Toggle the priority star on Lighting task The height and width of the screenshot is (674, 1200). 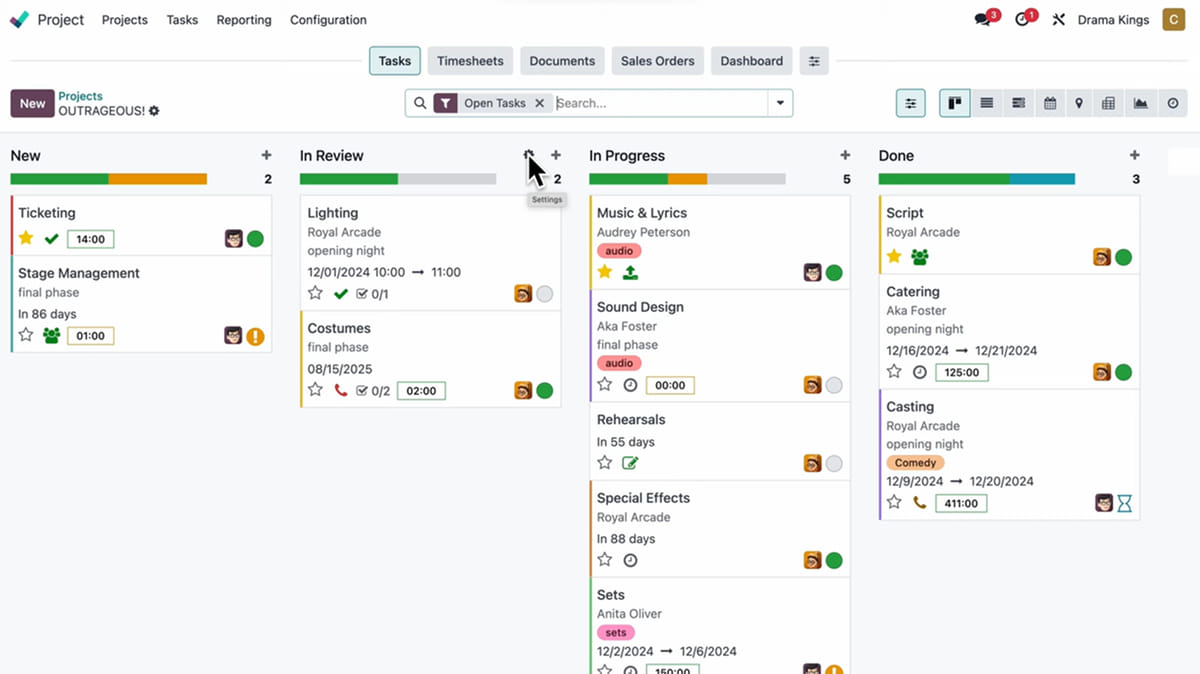(315, 293)
